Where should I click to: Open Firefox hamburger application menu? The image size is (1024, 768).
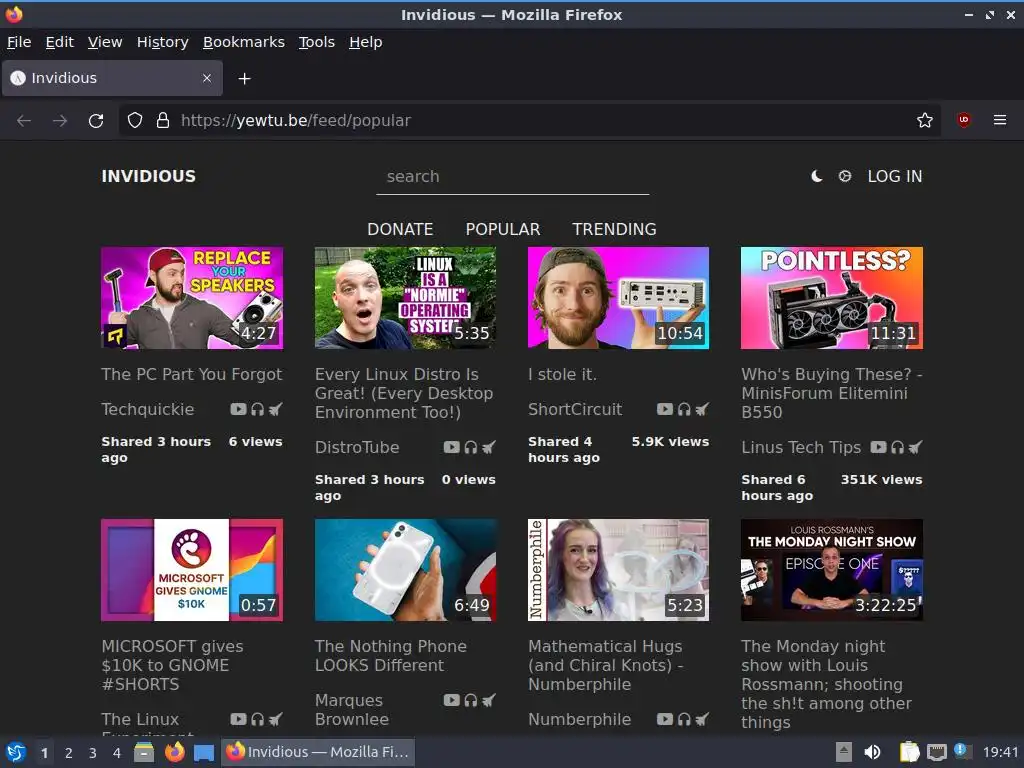[x=999, y=120]
